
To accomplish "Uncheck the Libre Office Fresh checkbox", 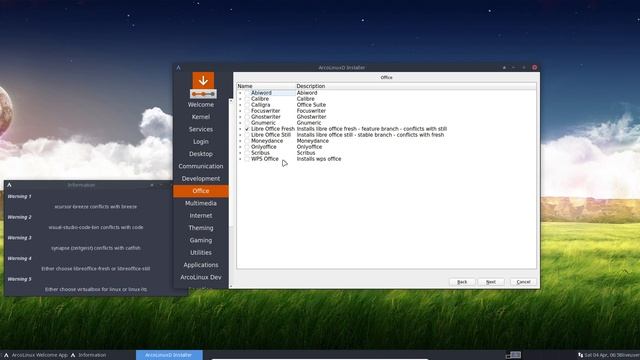I will [x=247, y=129].
